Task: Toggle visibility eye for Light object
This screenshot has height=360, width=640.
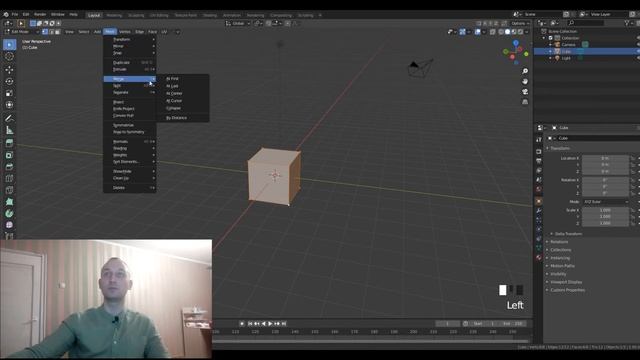Action: pos(638,58)
